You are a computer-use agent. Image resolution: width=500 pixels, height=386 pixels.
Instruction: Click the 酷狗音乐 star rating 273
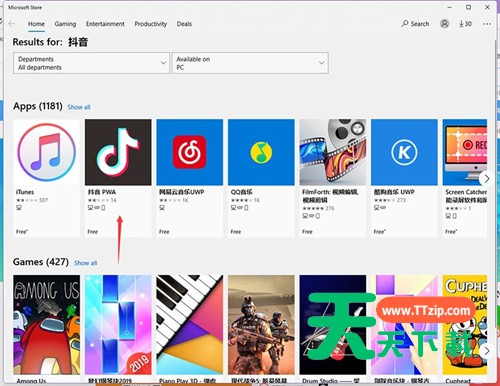(390, 200)
